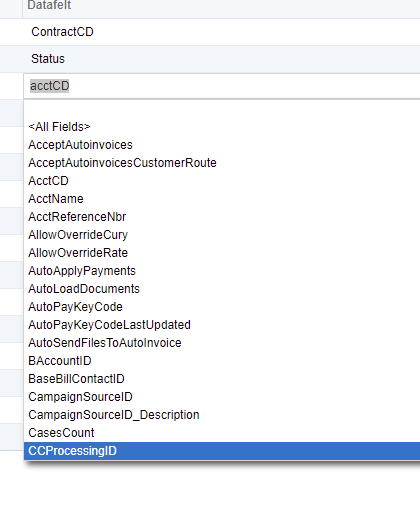Click the acctCD input field
The height and width of the screenshot is (506, 420).
[x=222, y=86]
